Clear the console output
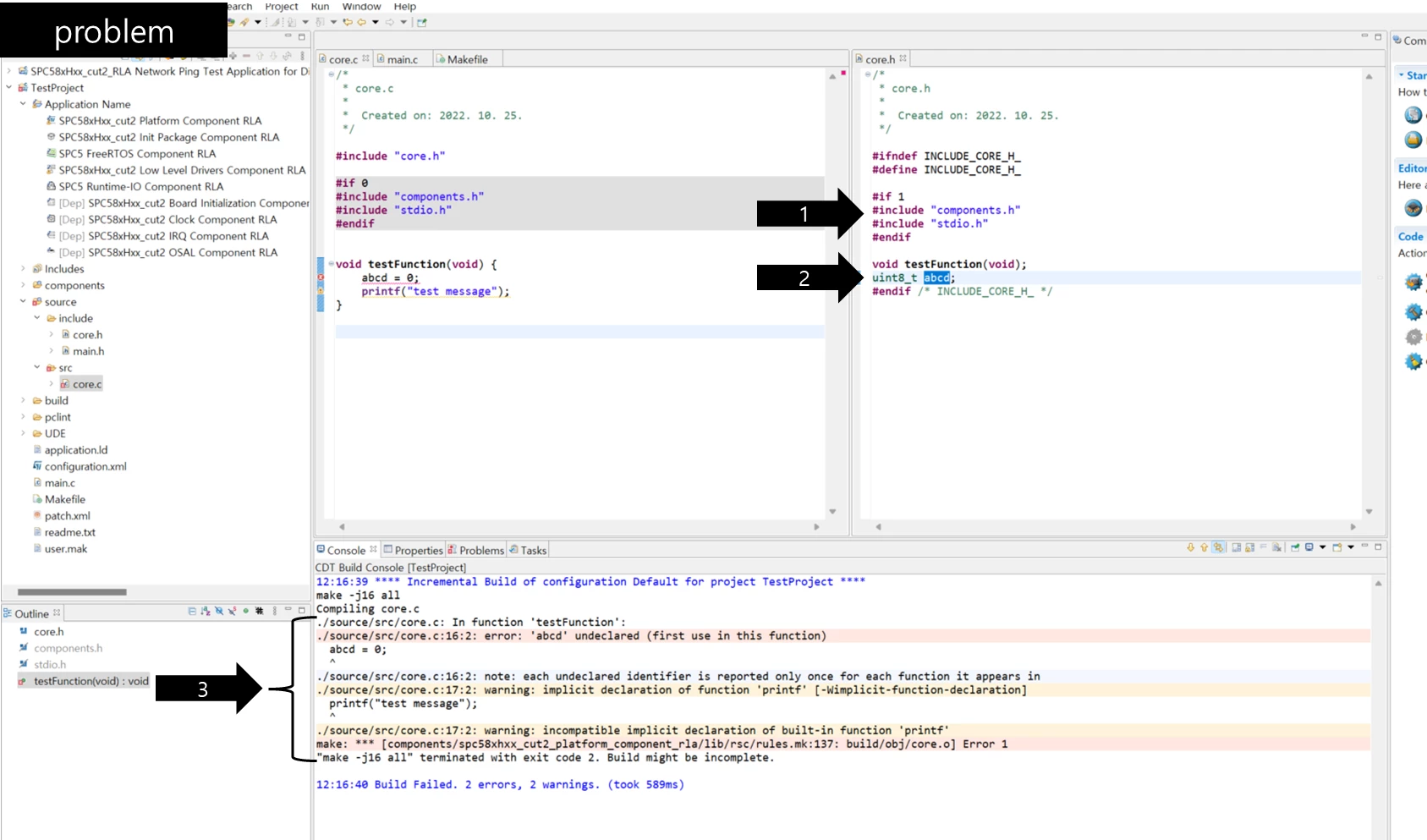The width and height of the screenshot is (1427, 840). click(x=1276, y=547)
